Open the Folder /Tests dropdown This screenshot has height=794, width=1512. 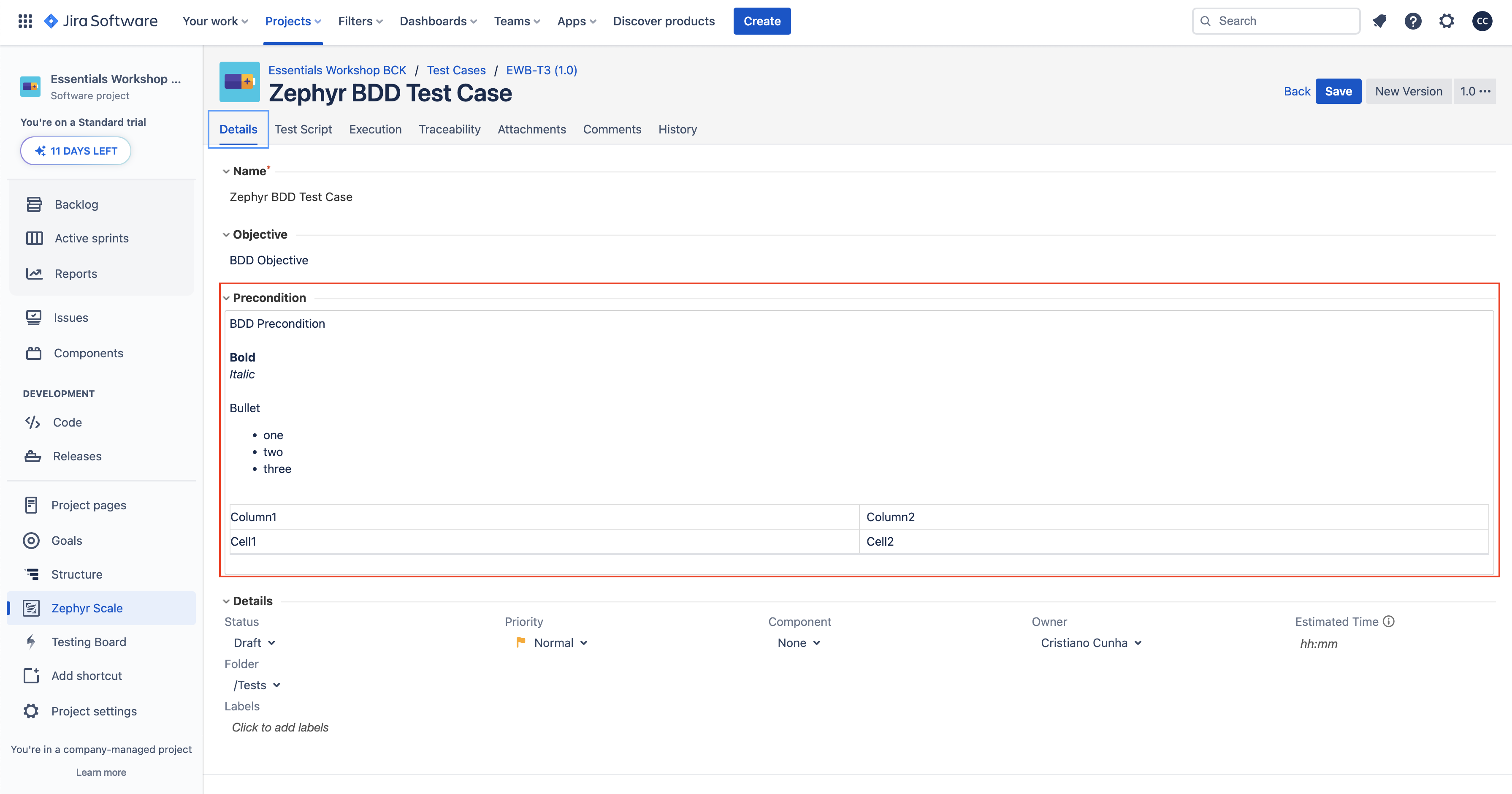click(x=257, y=685)
